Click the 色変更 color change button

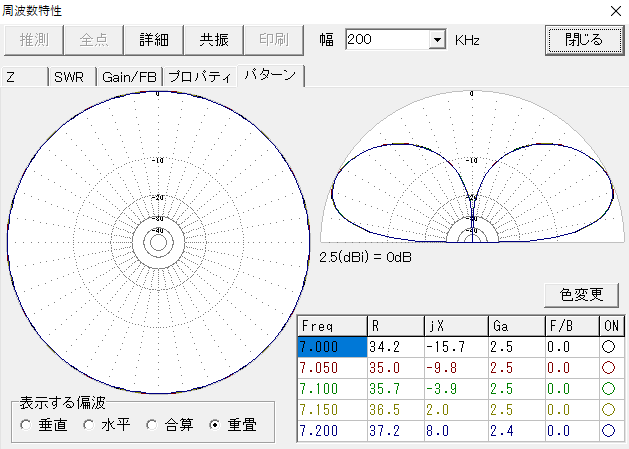[581, 295]
